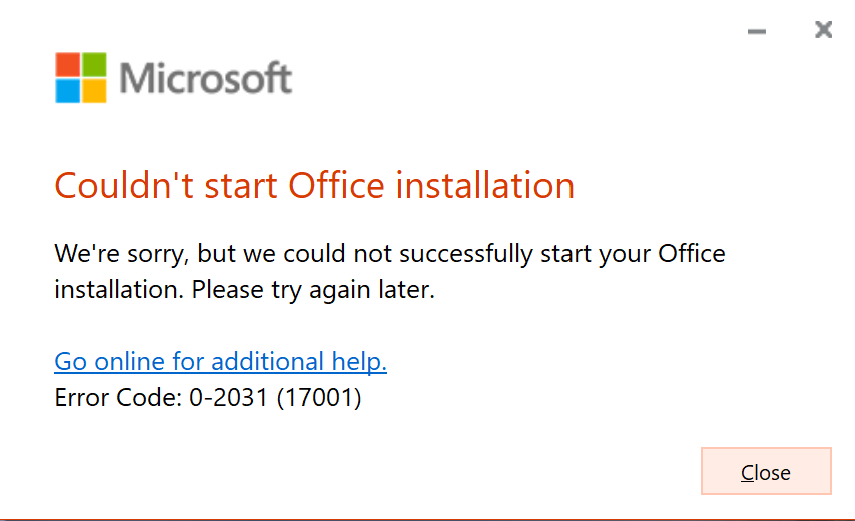This screenshot has height=521, width=855.
Task: Click the word 'installation' in the red heading
Action: (x=485, y=185)
